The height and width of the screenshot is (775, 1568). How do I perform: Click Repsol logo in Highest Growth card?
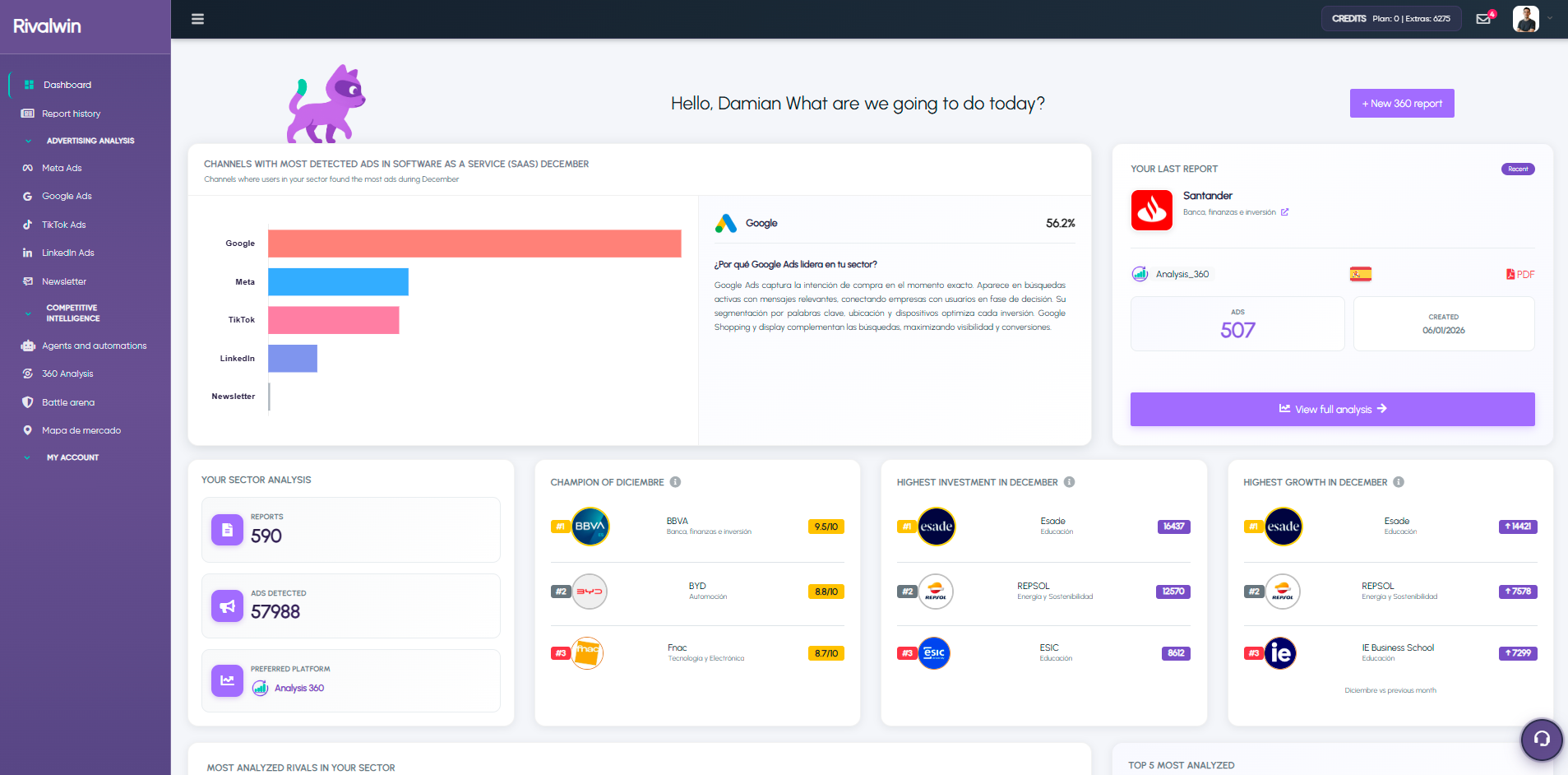click(1283, 592)
